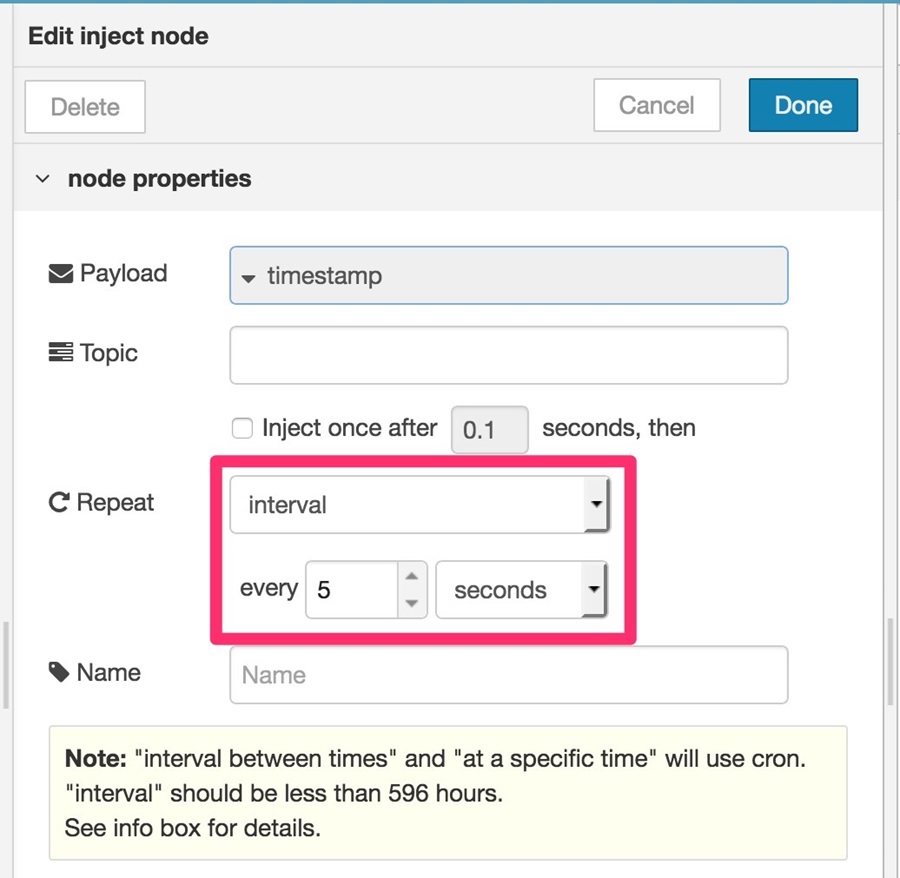Image resolution: width=900 pixels, height=878 pixels.
Task: Focus the Topic text field
Action: [509, 355]
